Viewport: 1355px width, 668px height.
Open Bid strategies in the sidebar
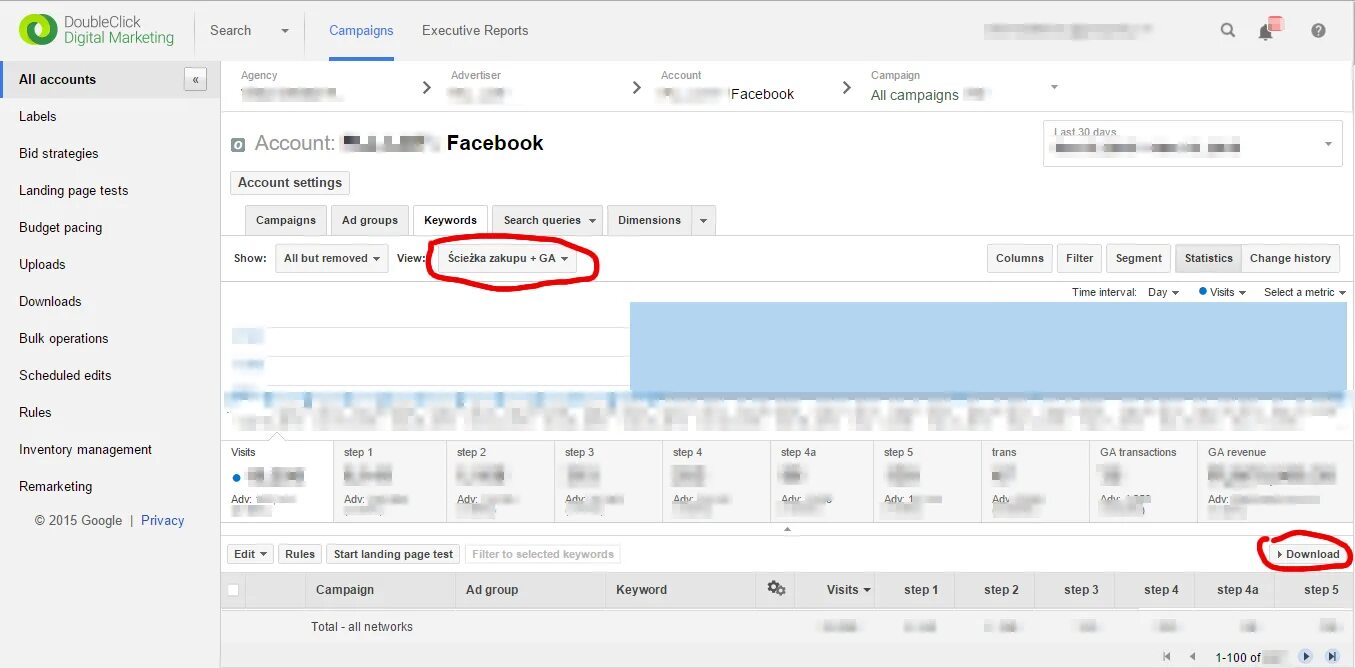click(59, 154)
